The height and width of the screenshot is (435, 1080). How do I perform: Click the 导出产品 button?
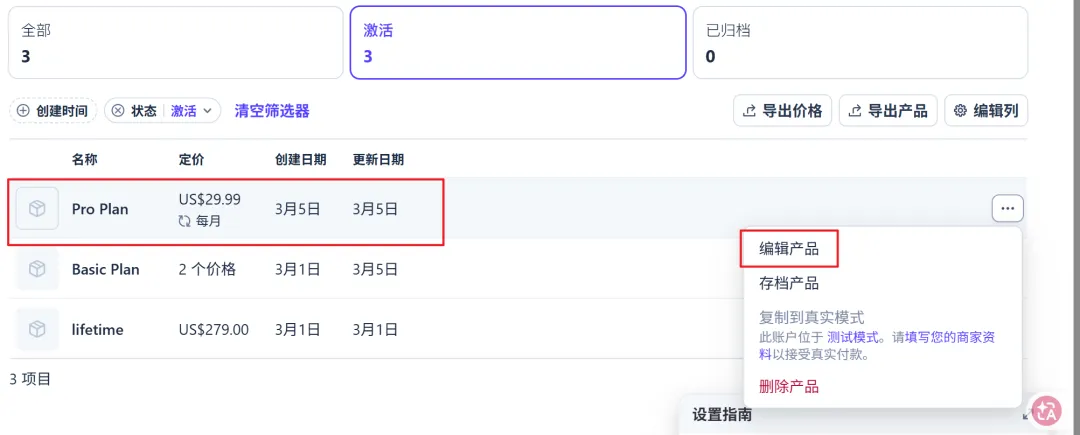888,111
